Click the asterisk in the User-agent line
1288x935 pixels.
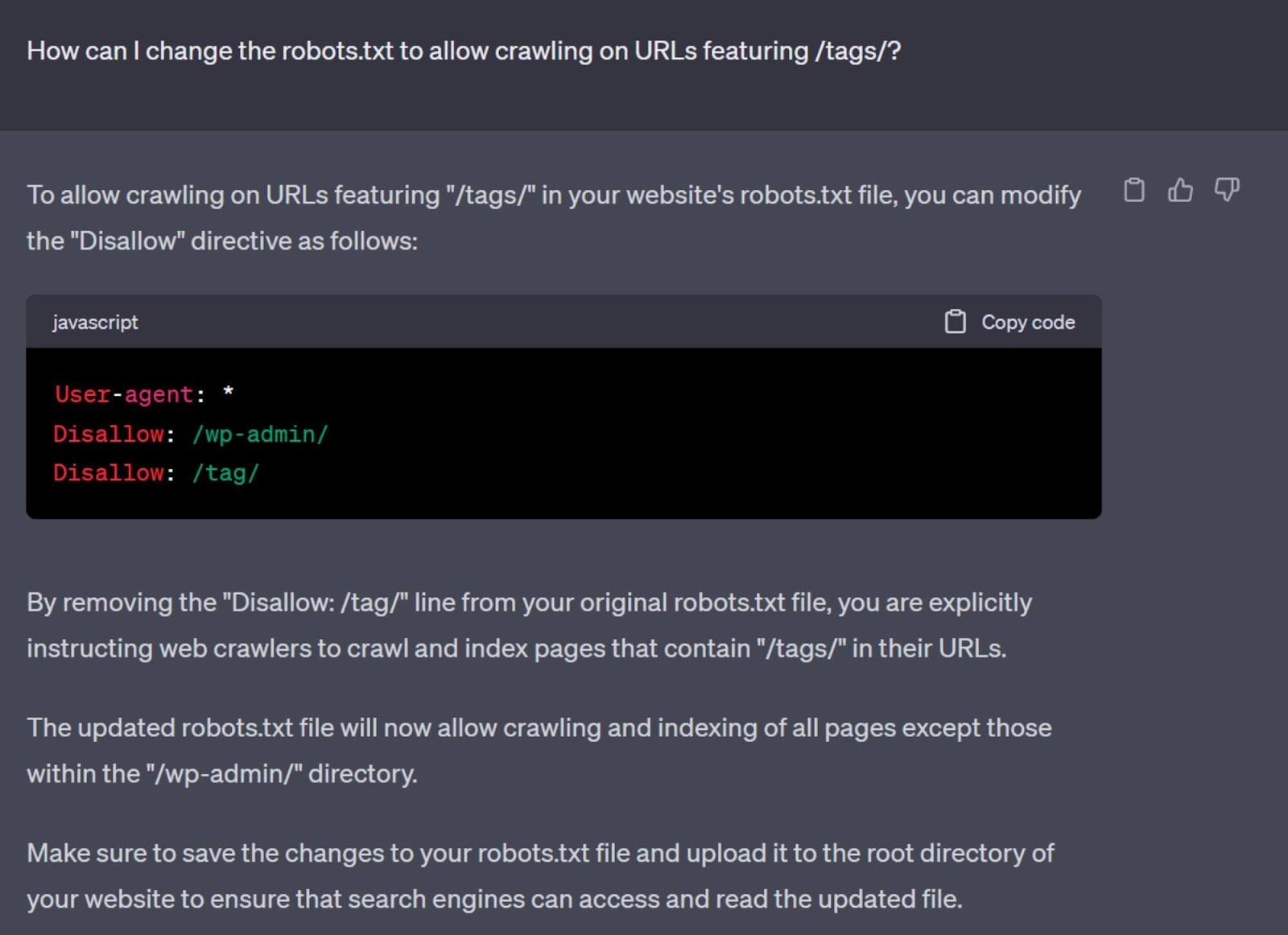229,393
